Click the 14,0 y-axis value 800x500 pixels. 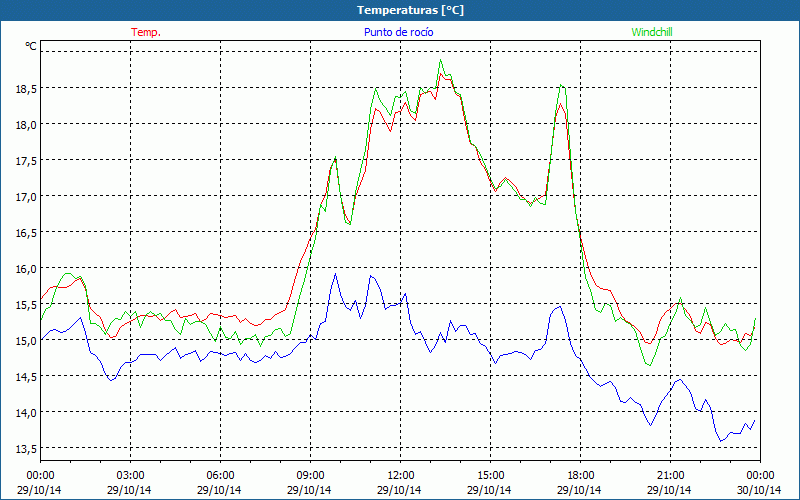tap(26, 412)
